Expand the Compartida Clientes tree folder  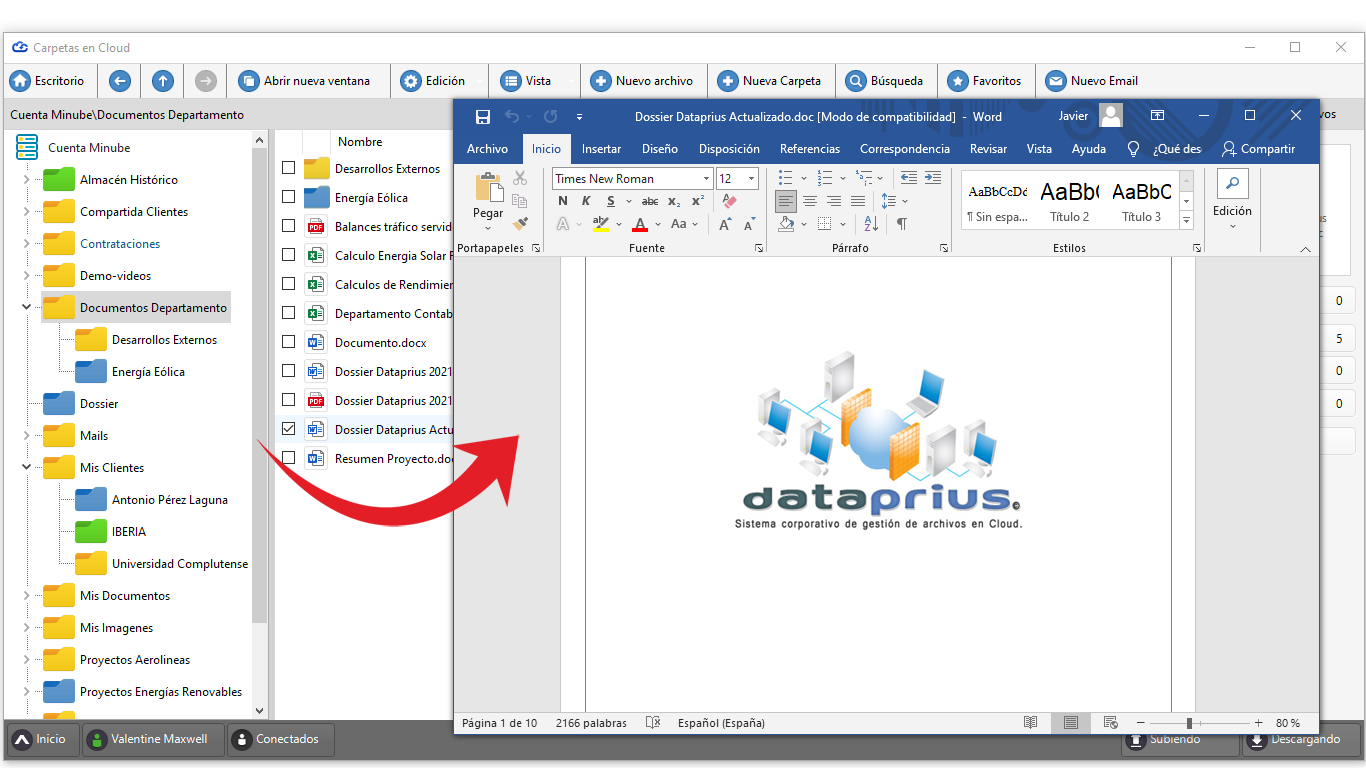point(26,212)
